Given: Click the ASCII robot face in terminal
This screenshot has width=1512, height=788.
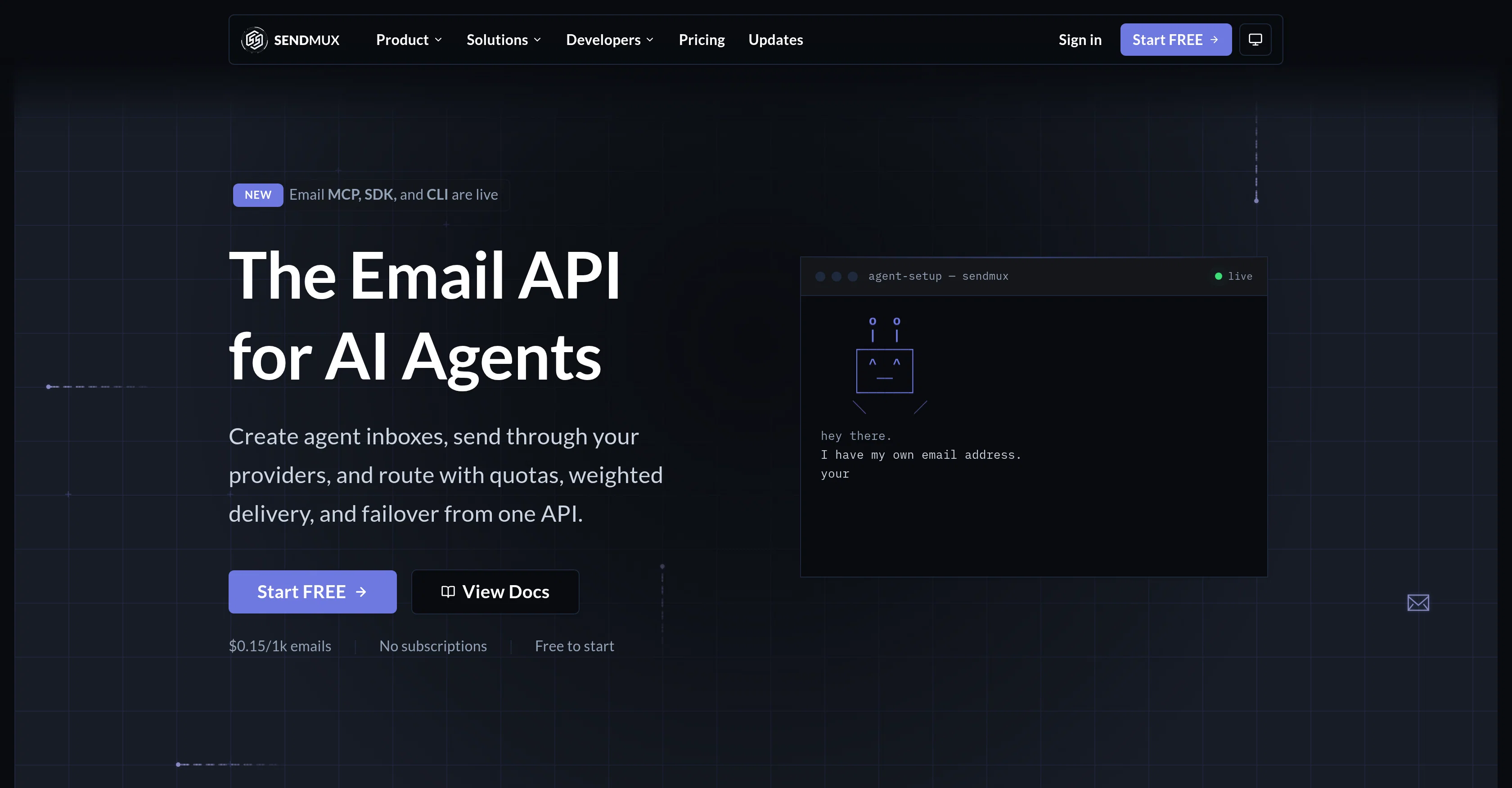Looking at the screenshot, I should pyautogui.click(x=885, y=371).
